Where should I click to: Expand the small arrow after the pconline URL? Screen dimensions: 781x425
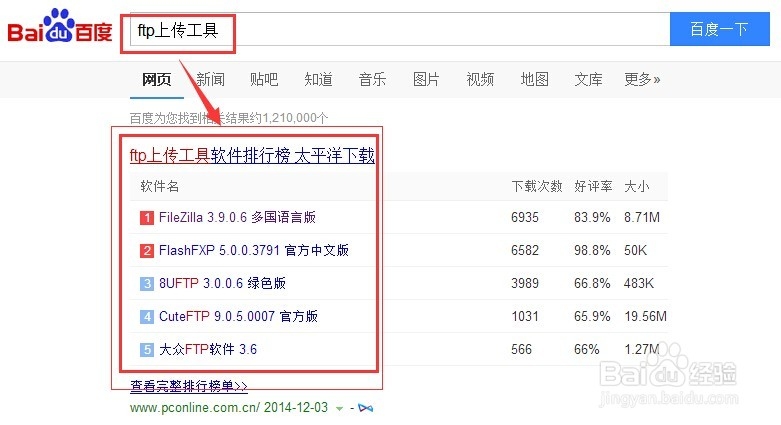click(x=339, y=409)
